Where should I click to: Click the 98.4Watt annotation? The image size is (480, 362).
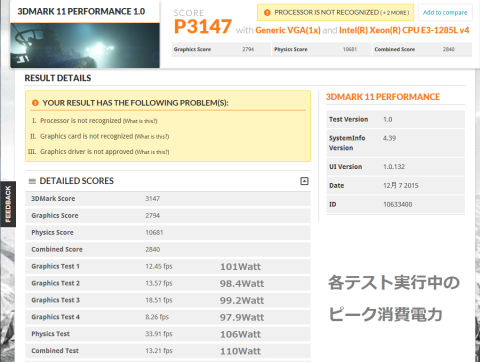tap(242, 284)
